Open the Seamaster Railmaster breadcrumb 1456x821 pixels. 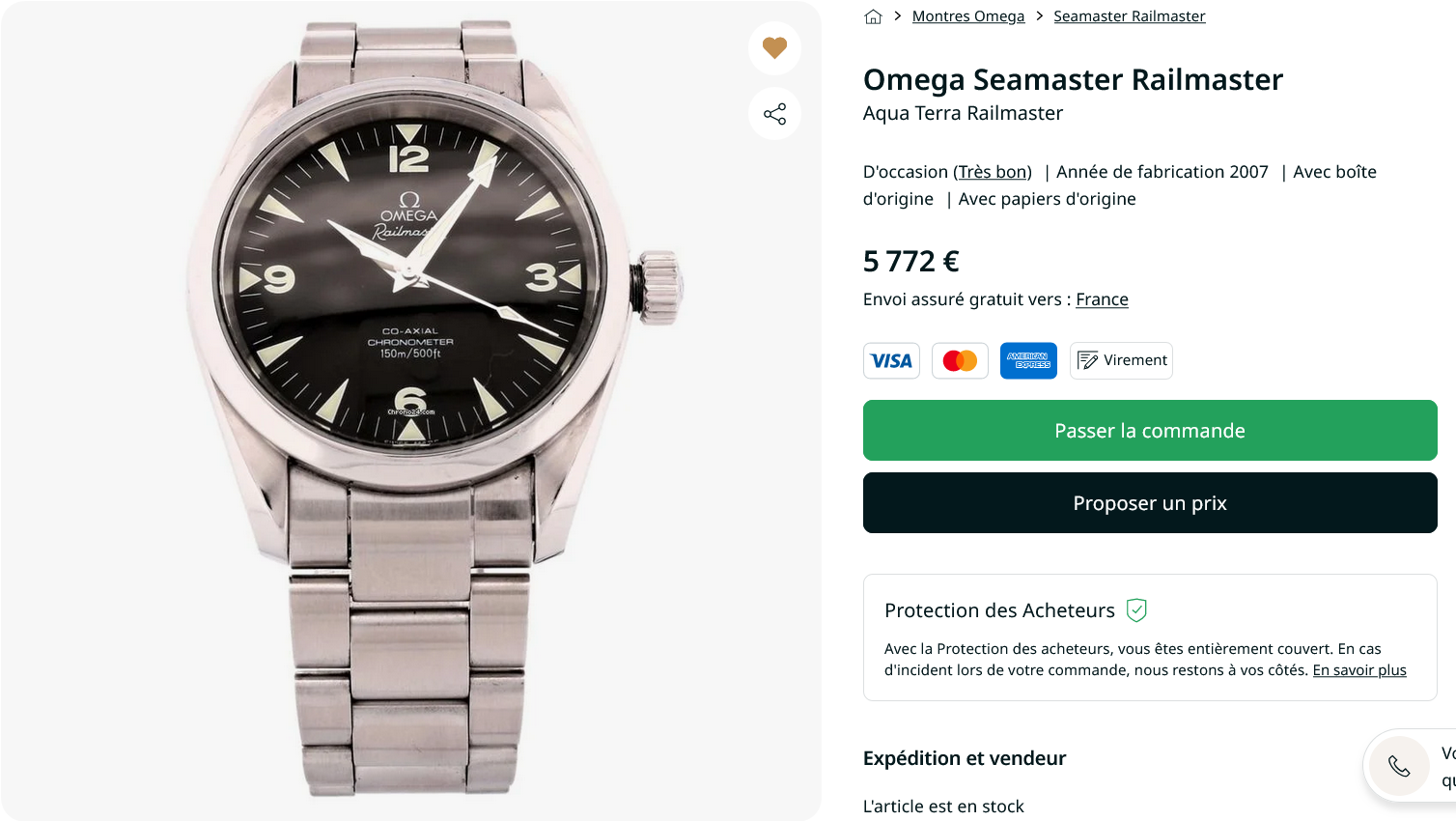tap(1129, 16)
